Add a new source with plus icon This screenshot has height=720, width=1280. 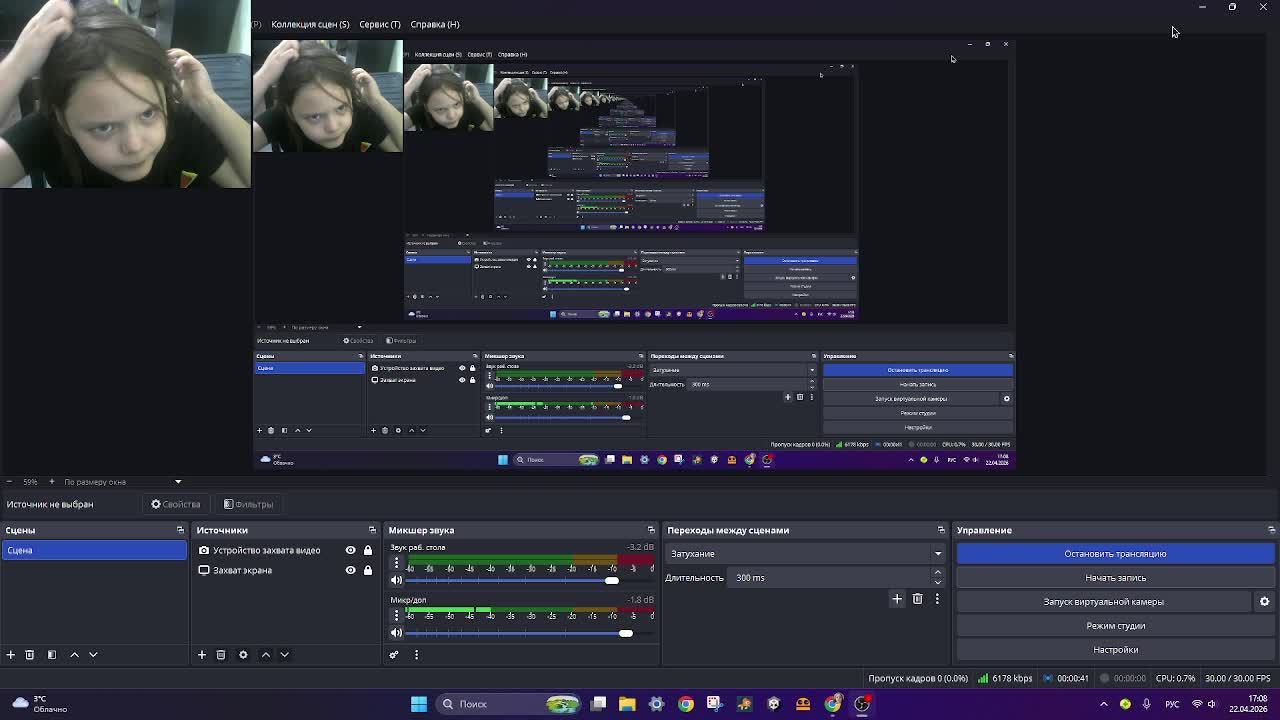tap(202, 655)
